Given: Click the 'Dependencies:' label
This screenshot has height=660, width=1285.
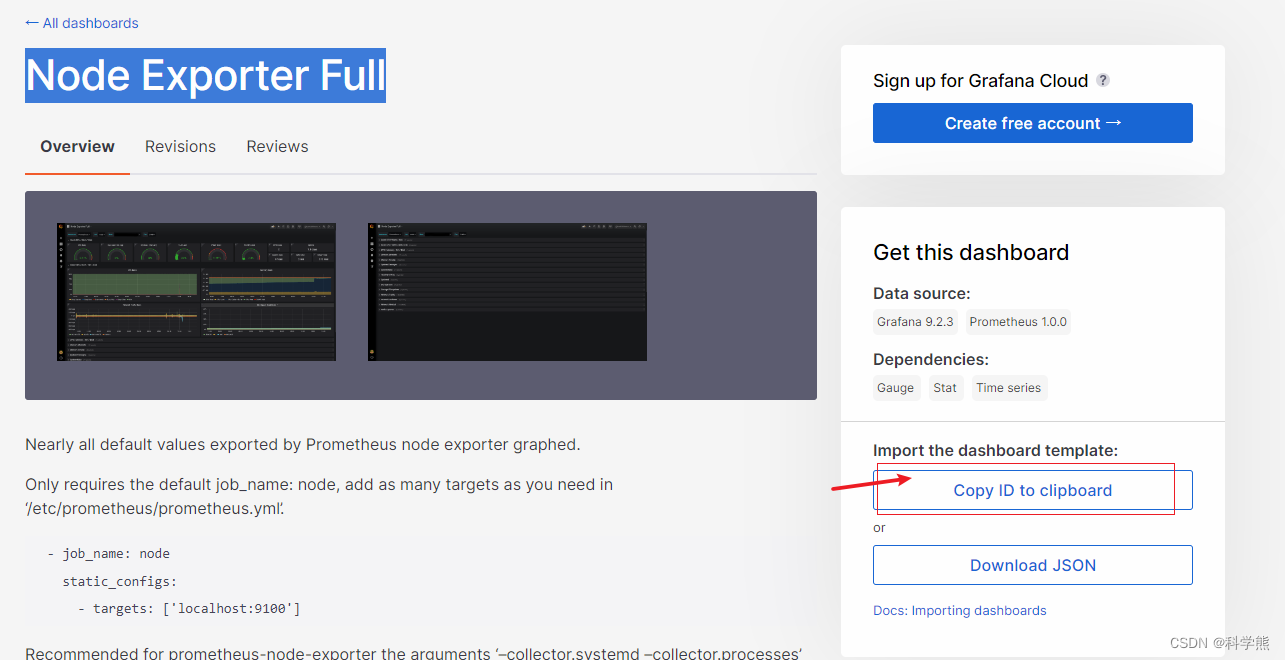Looking at the screenshot, I should point(931,359).
